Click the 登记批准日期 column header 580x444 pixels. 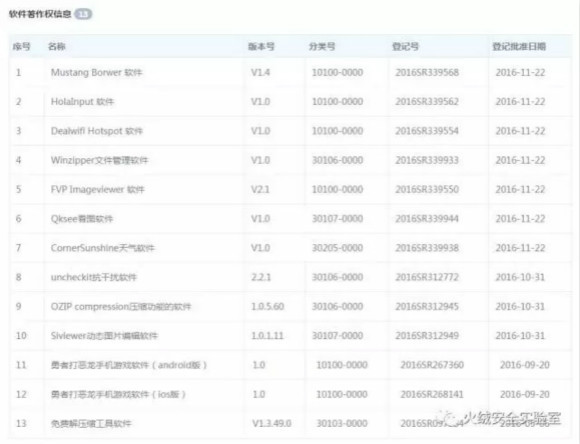pos(519,47)
